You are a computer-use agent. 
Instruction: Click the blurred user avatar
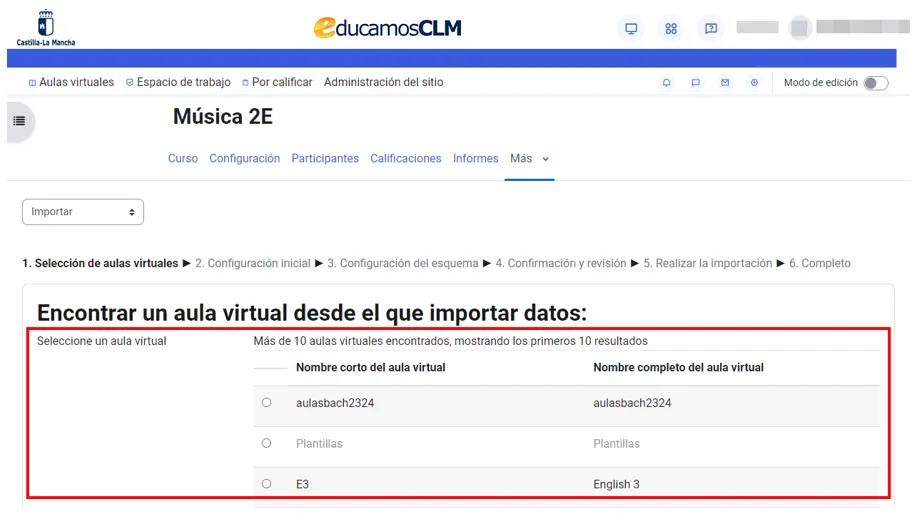coord(799,28)
